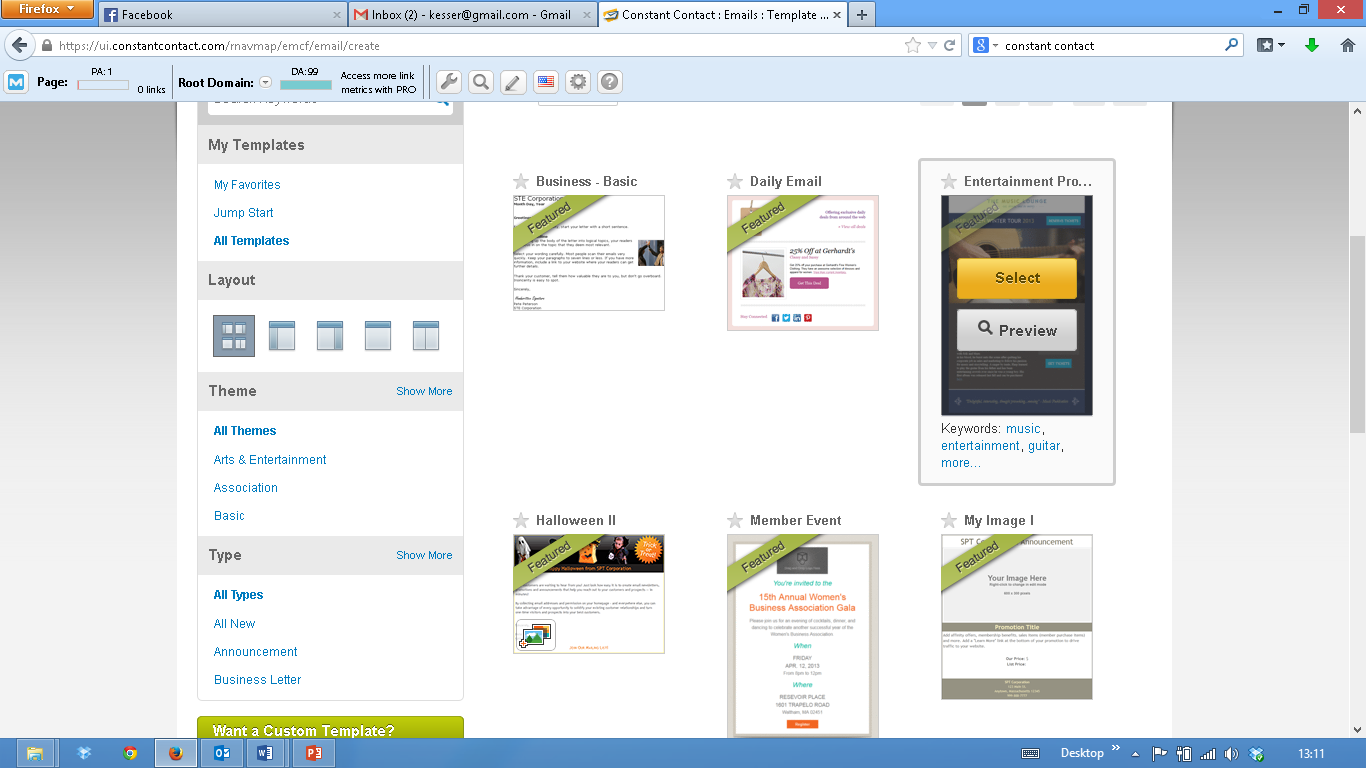This screenshot has height=768, width=1366.
Task: Star the Halloween II template
Action: [x=521, y=520]
